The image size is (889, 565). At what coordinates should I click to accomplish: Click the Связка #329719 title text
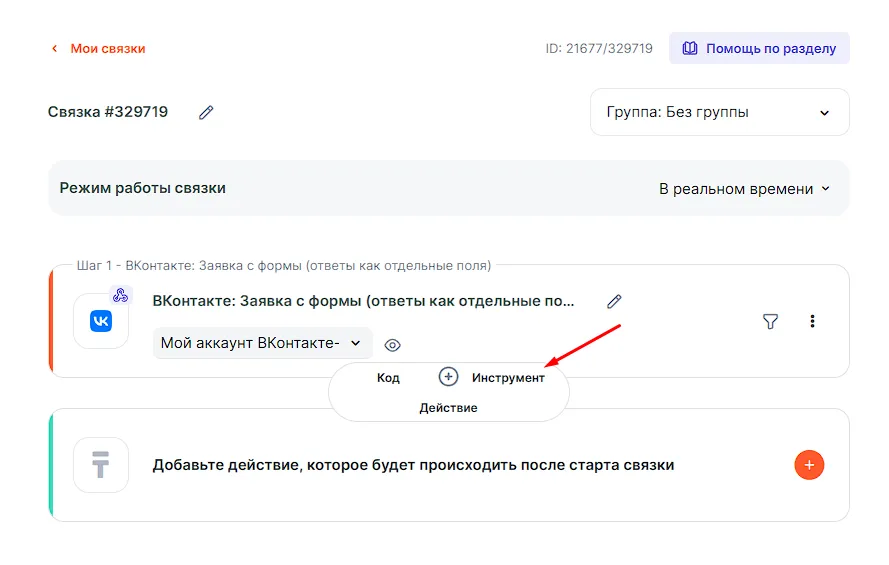click(x=108, y=112)
